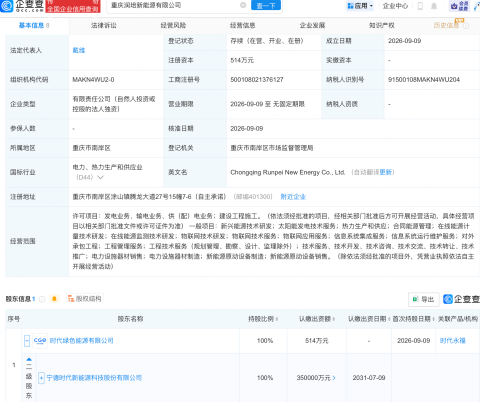Open the legal representative's name link

pyautogui.click(x=79, y=50)
